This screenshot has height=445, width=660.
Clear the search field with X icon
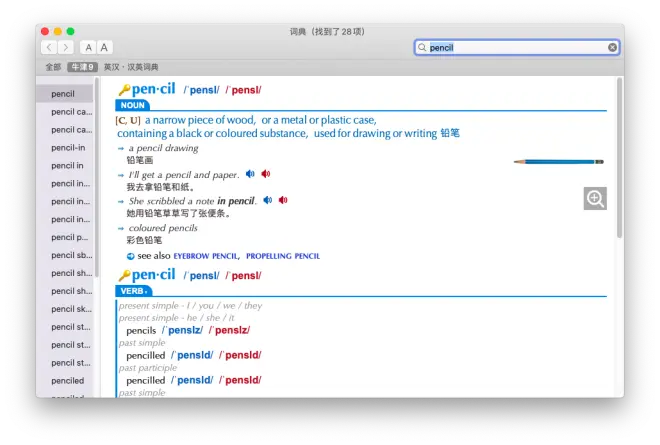(x=612, y=48)
